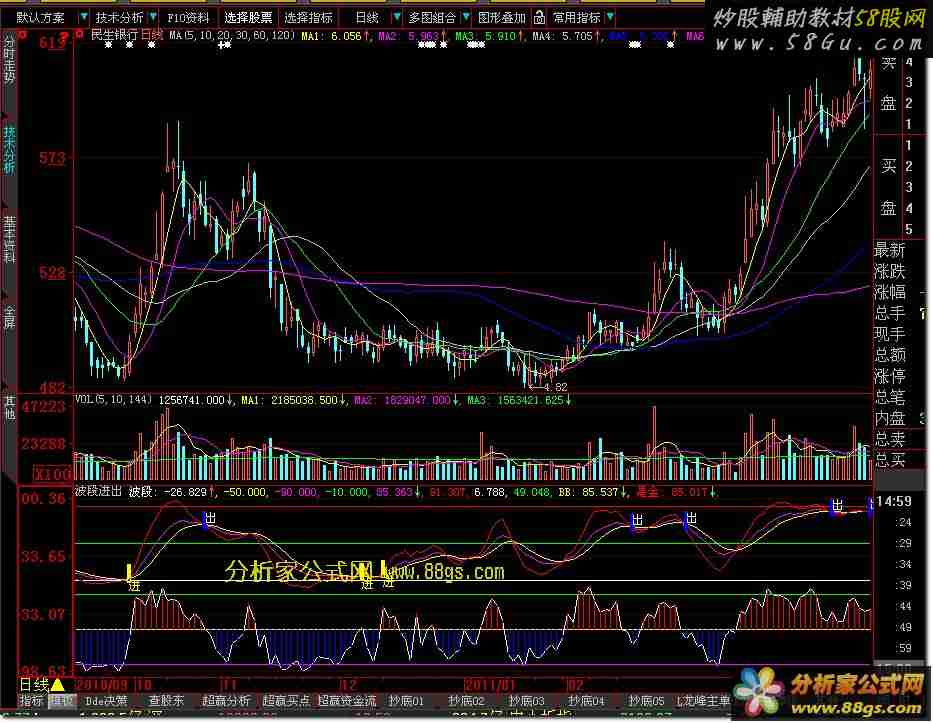933x723 pixels.
Task: Open the 抄底01 bottom tab
Action: (x=406, y=701)
